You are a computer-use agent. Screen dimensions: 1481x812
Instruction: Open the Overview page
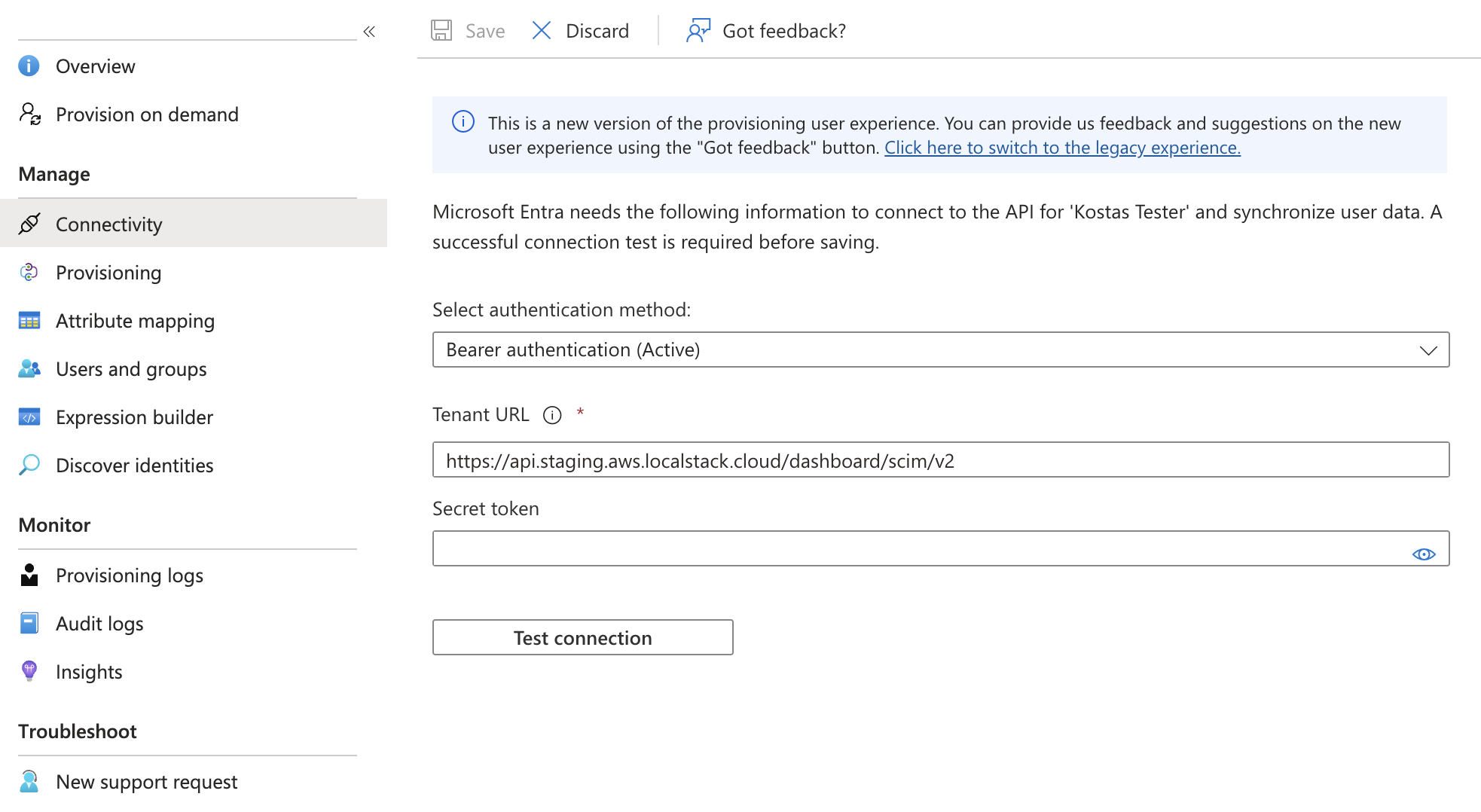click(95, 66)
